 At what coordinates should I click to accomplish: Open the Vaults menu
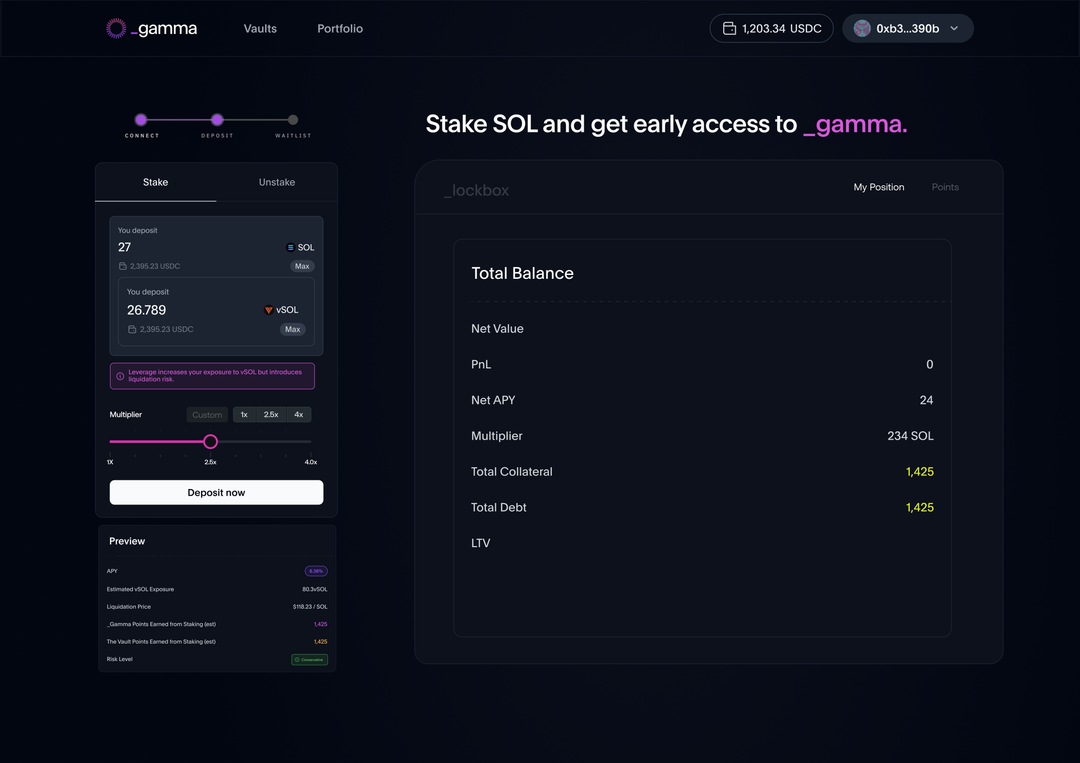(x=260, y=28)
